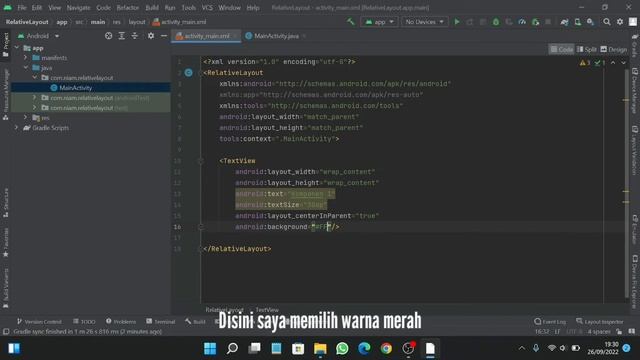Toggle the Emulator tool window on right edge
This screenshot has height=360, width=640.
635,229
